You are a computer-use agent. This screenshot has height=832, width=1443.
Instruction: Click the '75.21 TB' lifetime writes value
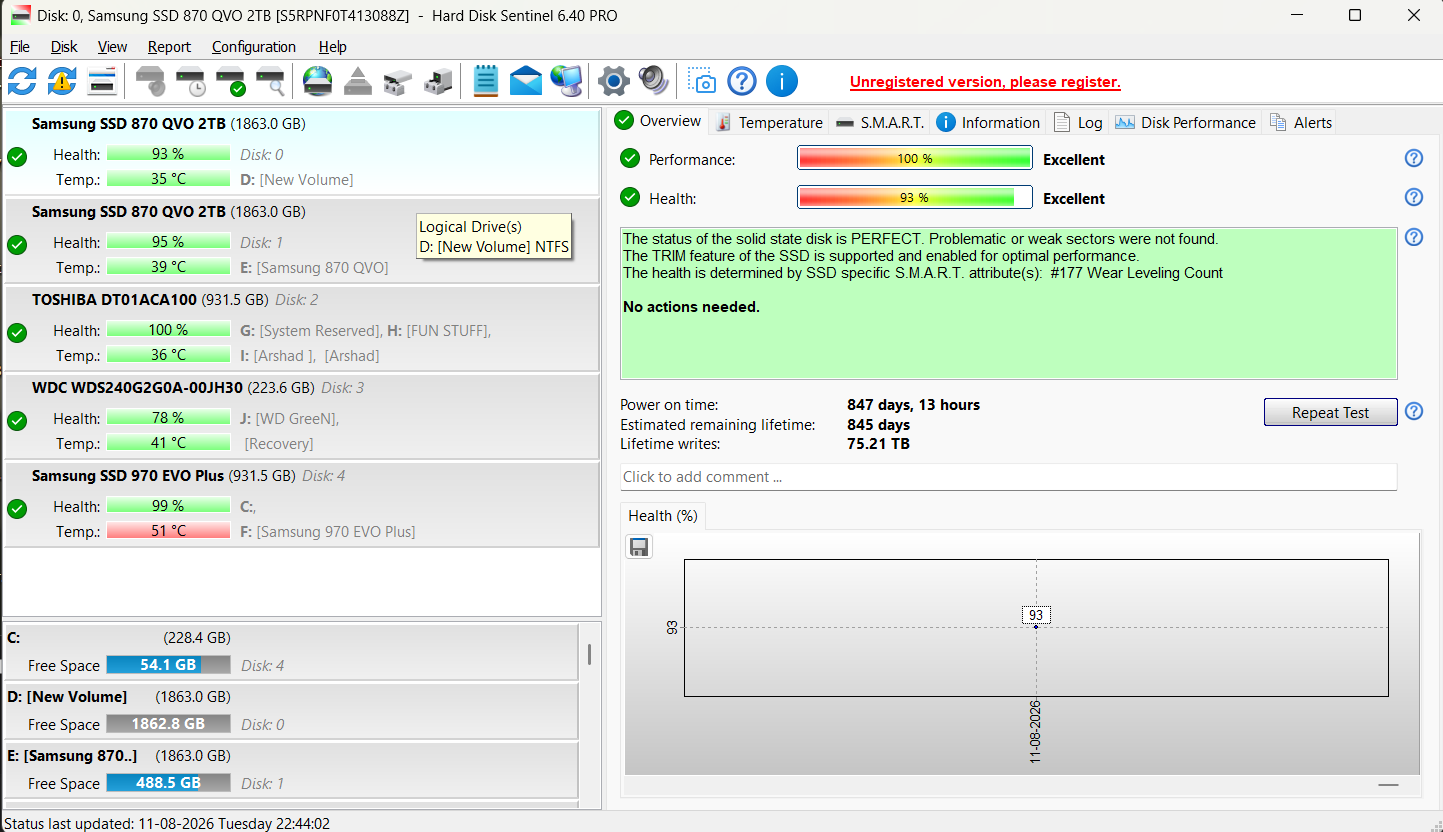(x=878, y=444)
